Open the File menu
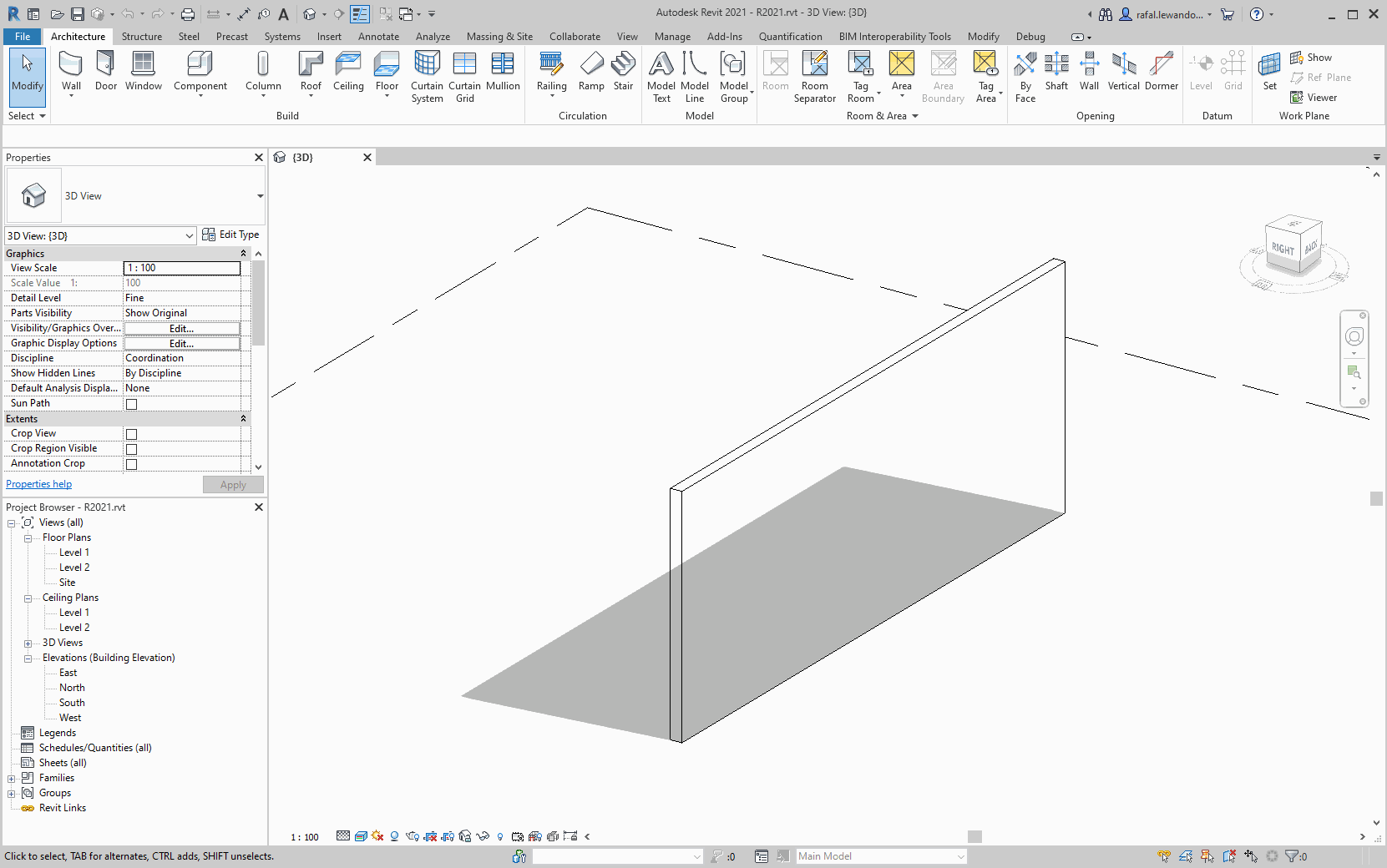The height and width of the screenshot is (868, 1387). coord(22,36)
